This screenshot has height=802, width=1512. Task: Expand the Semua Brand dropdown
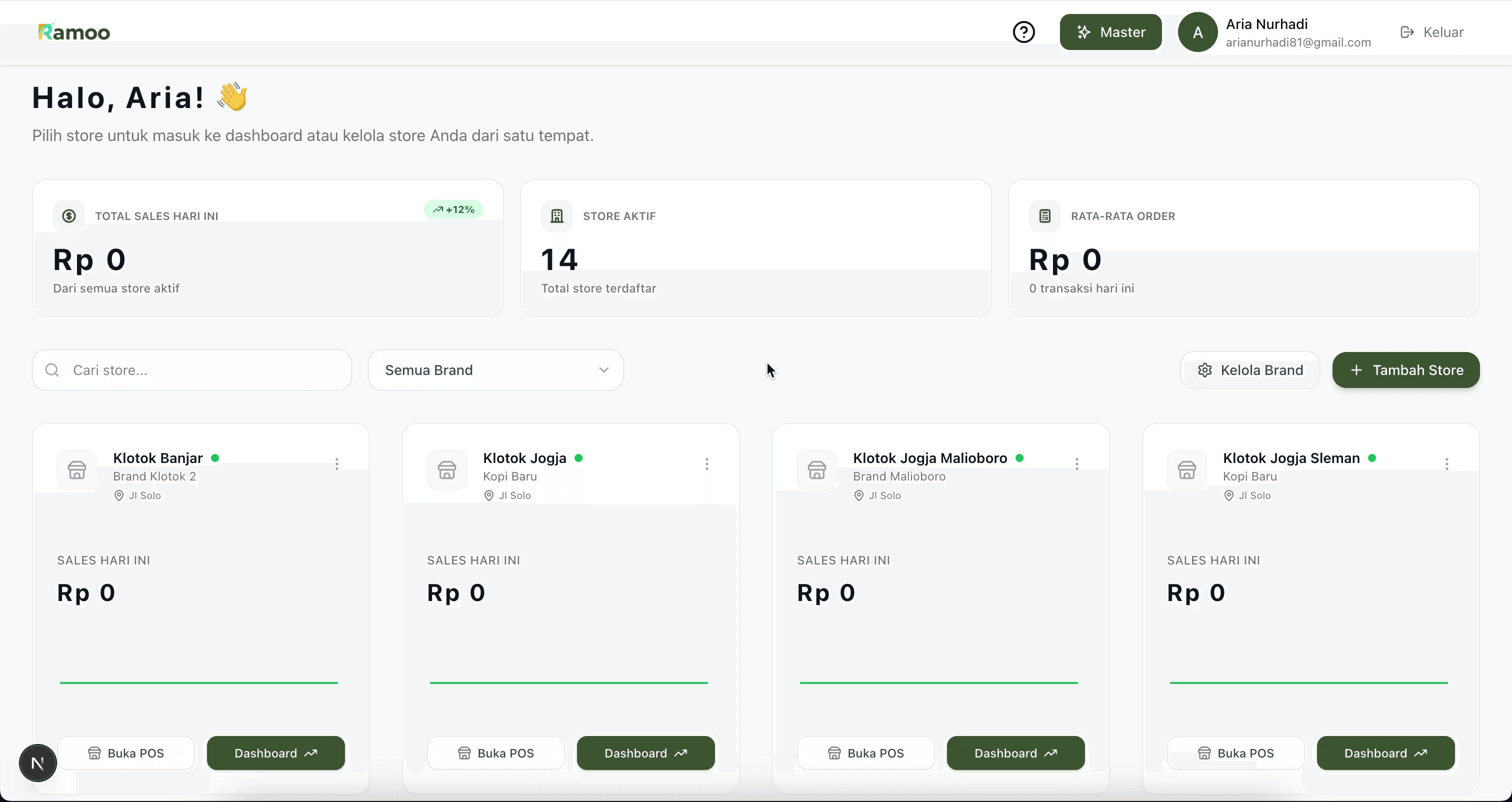point(495,370)
